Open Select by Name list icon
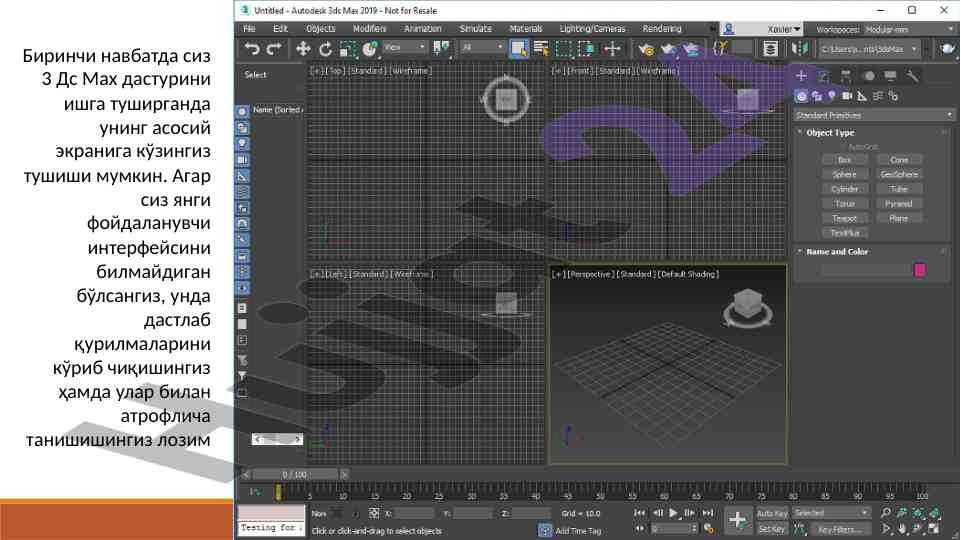Screen dimensions: 961x540 pyautogui.click(x=541, y=48)
